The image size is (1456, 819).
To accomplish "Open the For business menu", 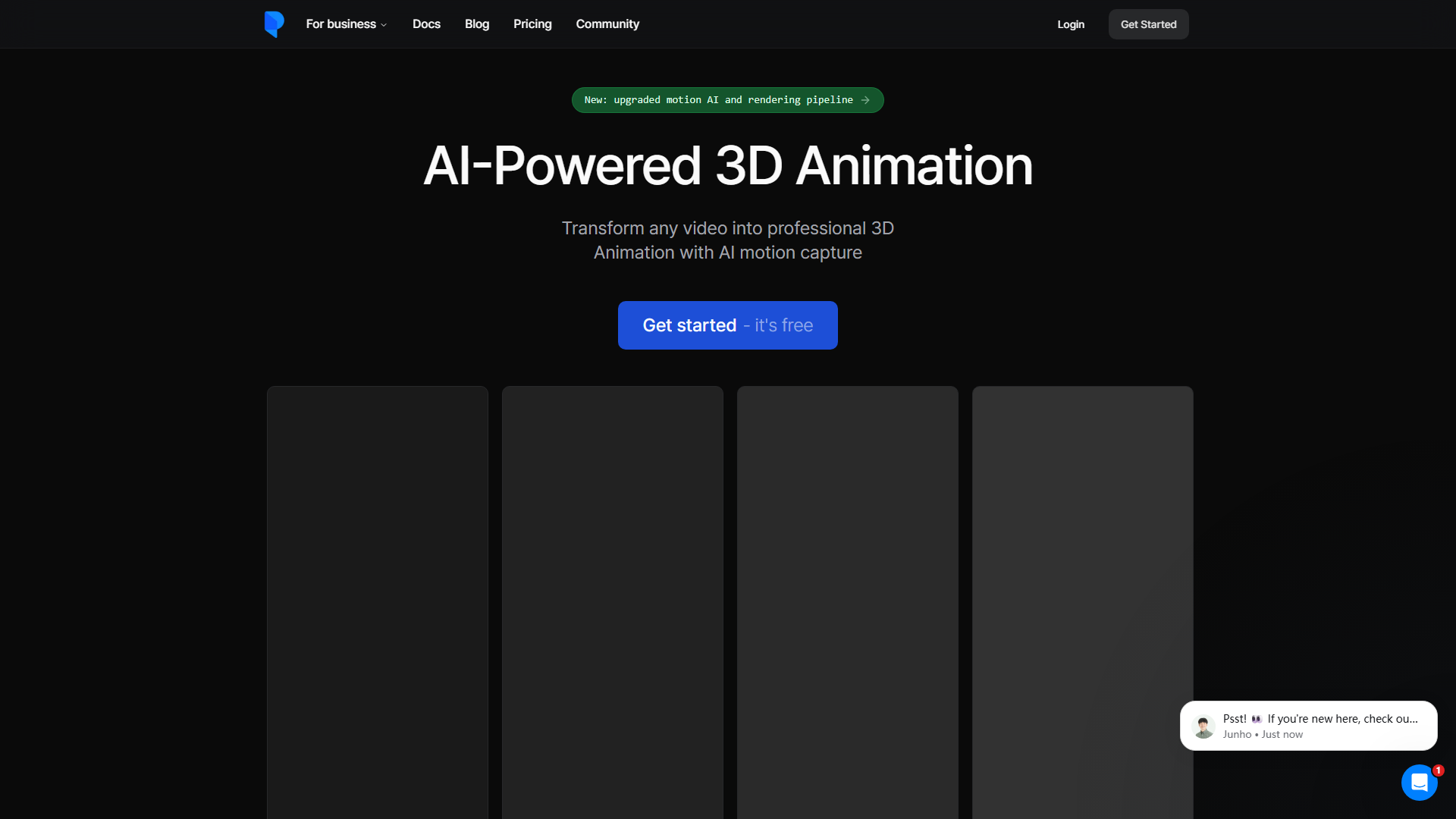I will click(341, 24).
